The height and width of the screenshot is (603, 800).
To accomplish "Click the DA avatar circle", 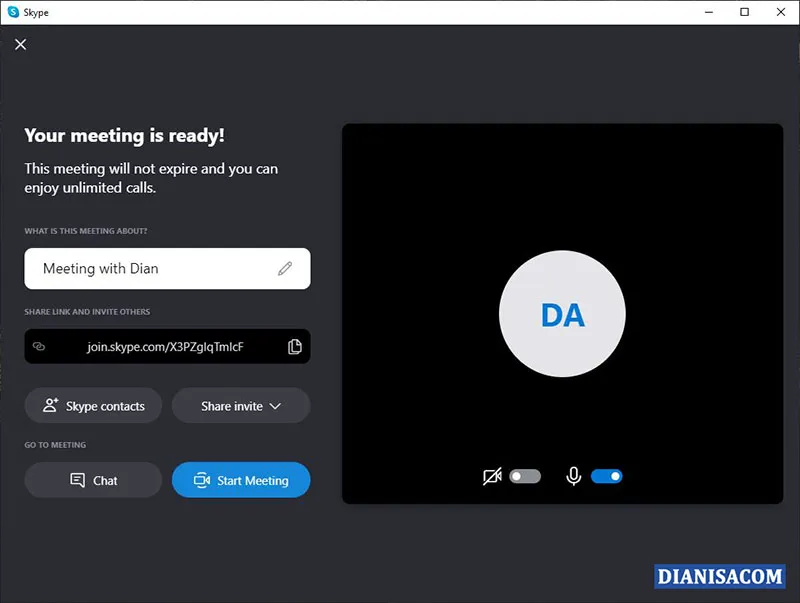I will coord(563,314).
